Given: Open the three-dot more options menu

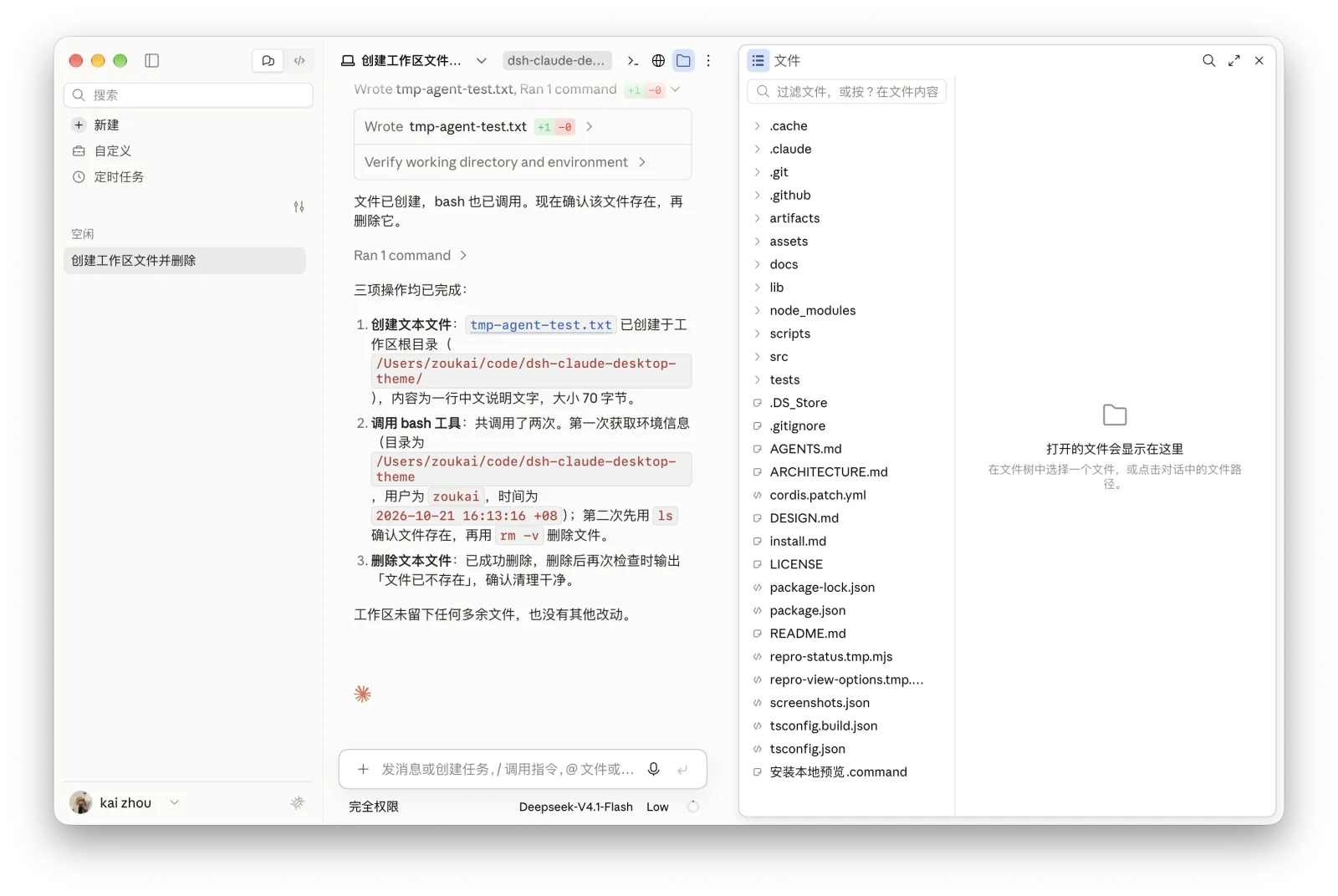Looking at the screenshot, I should (x=708, y=60).
